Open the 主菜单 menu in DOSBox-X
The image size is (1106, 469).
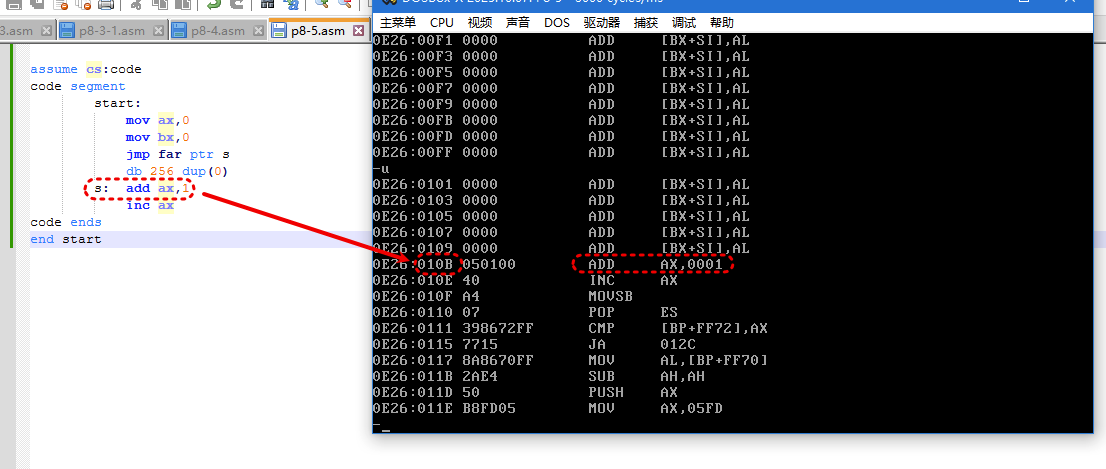tap(398, 23)
